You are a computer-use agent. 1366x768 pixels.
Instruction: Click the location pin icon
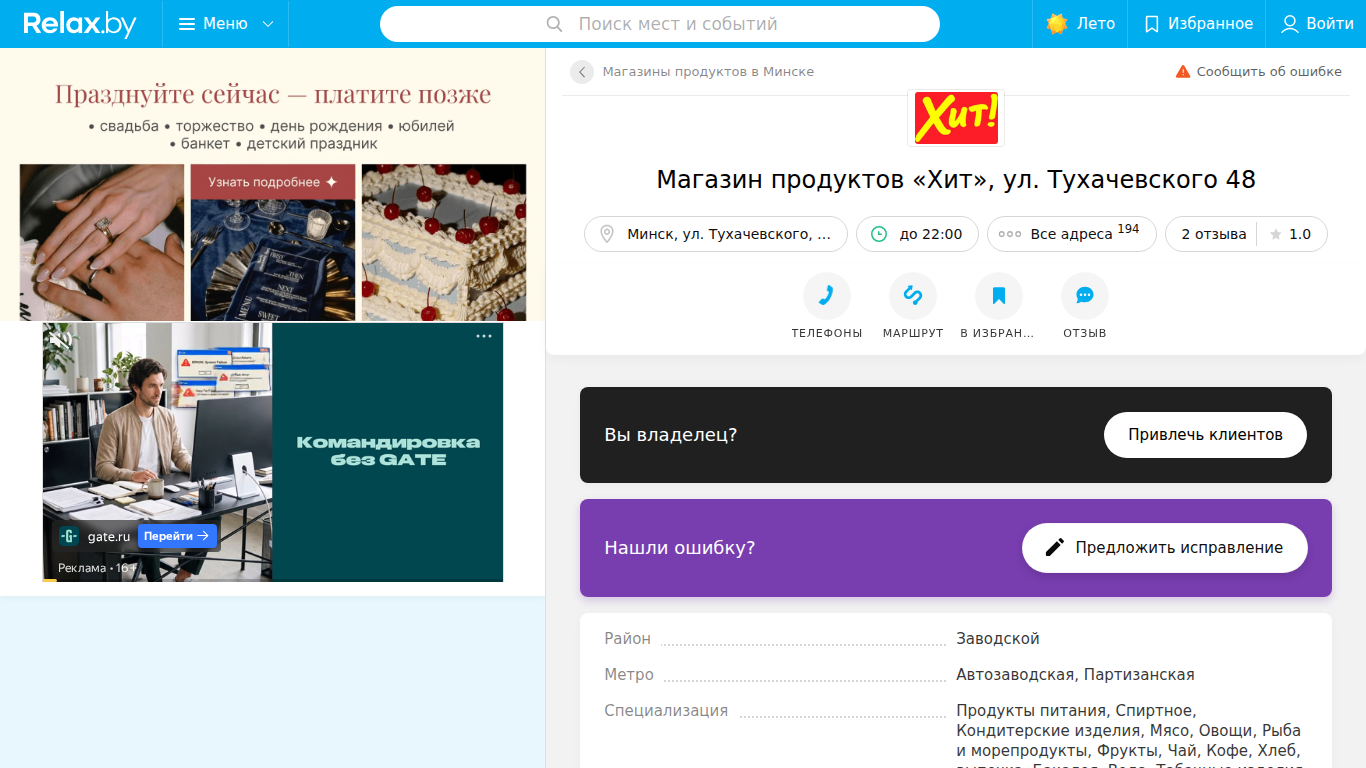(x=606, y=234)
